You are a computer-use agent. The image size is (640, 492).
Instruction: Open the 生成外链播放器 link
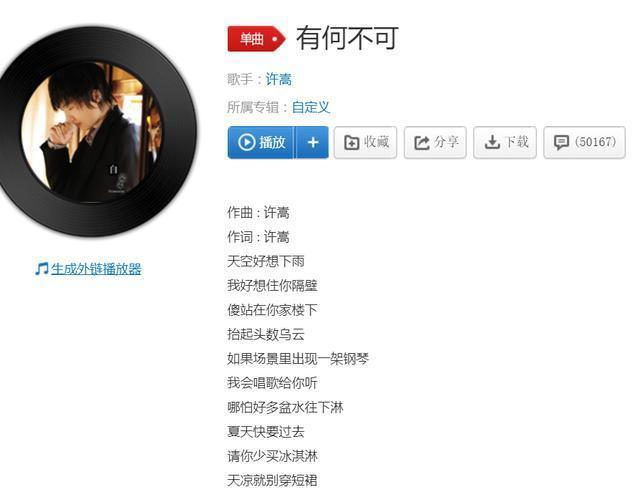point(96,269)
